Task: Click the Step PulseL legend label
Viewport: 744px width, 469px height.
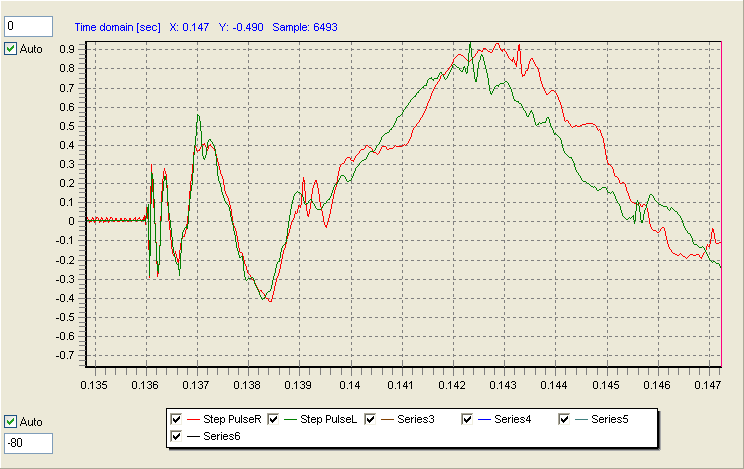Action: [x=328, y=419]
